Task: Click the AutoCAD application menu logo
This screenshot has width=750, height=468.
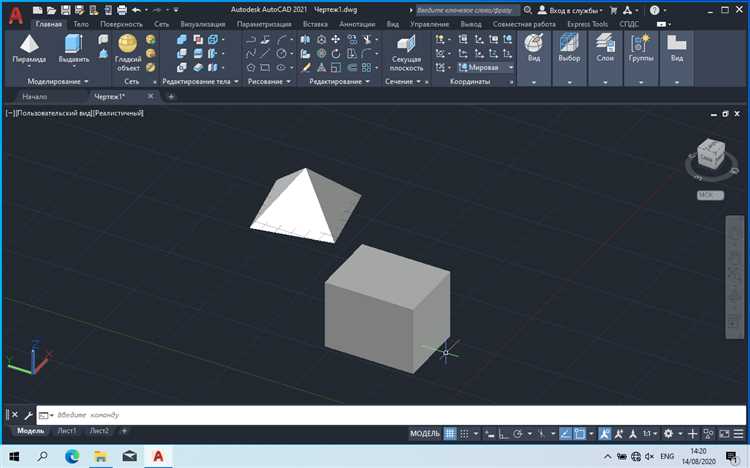Action: pos(16,15)
